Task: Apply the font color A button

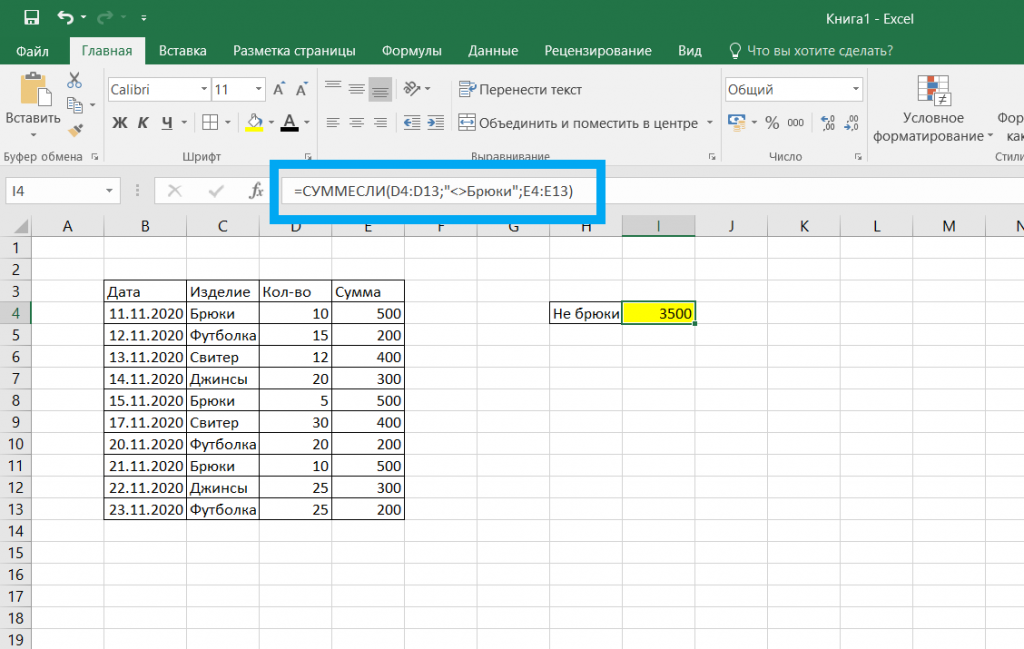Action: coord(289,122)
